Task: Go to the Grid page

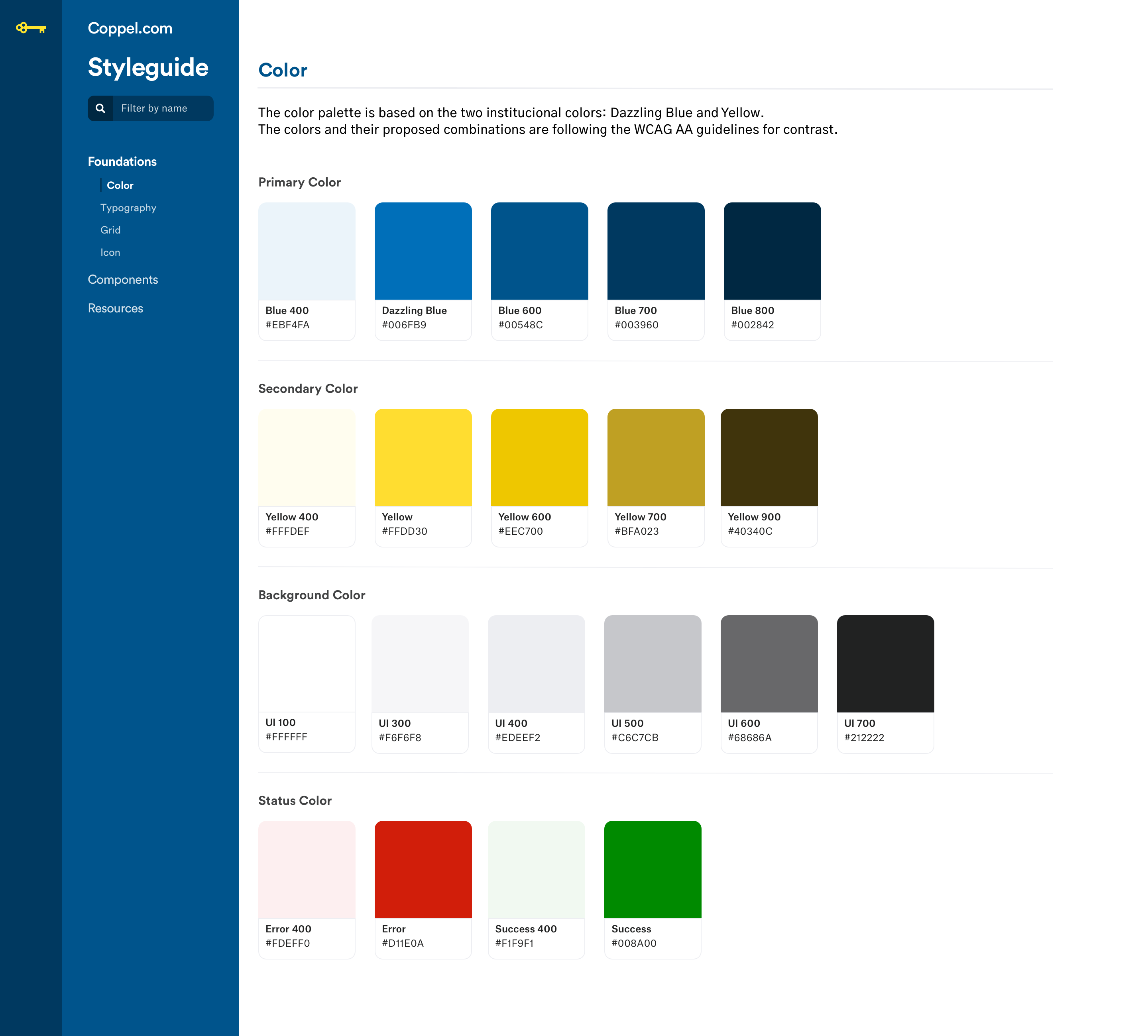Action: [110, 230]
